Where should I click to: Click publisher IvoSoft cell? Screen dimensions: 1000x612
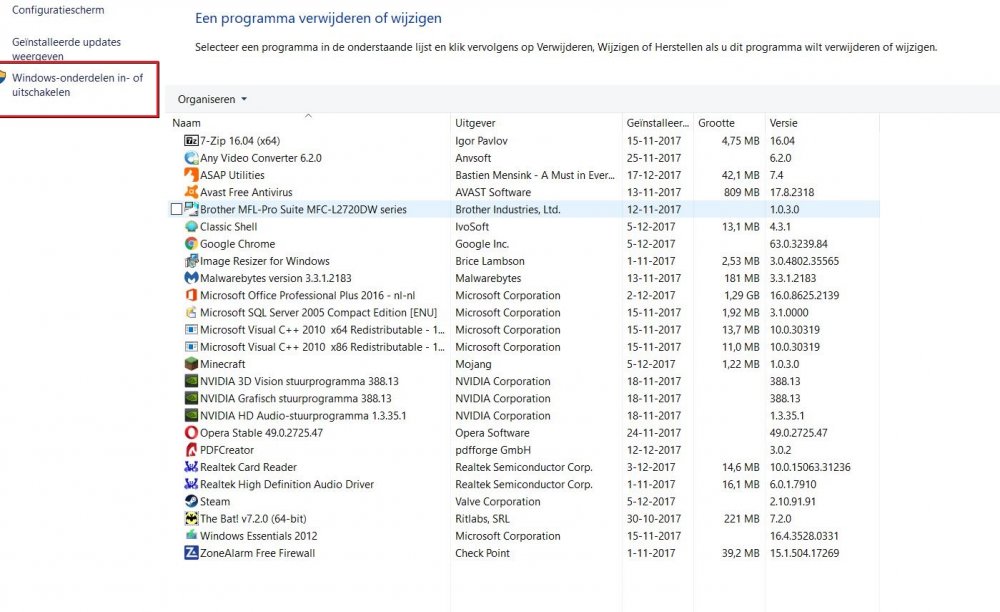[472, 226]
